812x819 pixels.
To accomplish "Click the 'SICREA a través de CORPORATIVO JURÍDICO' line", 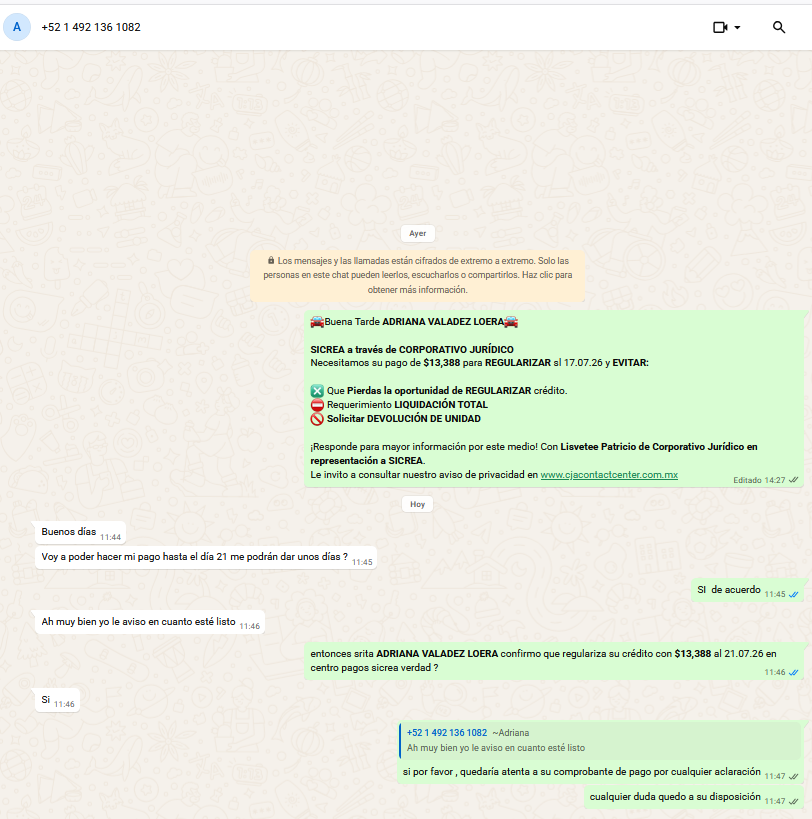I will click(412, 349).
